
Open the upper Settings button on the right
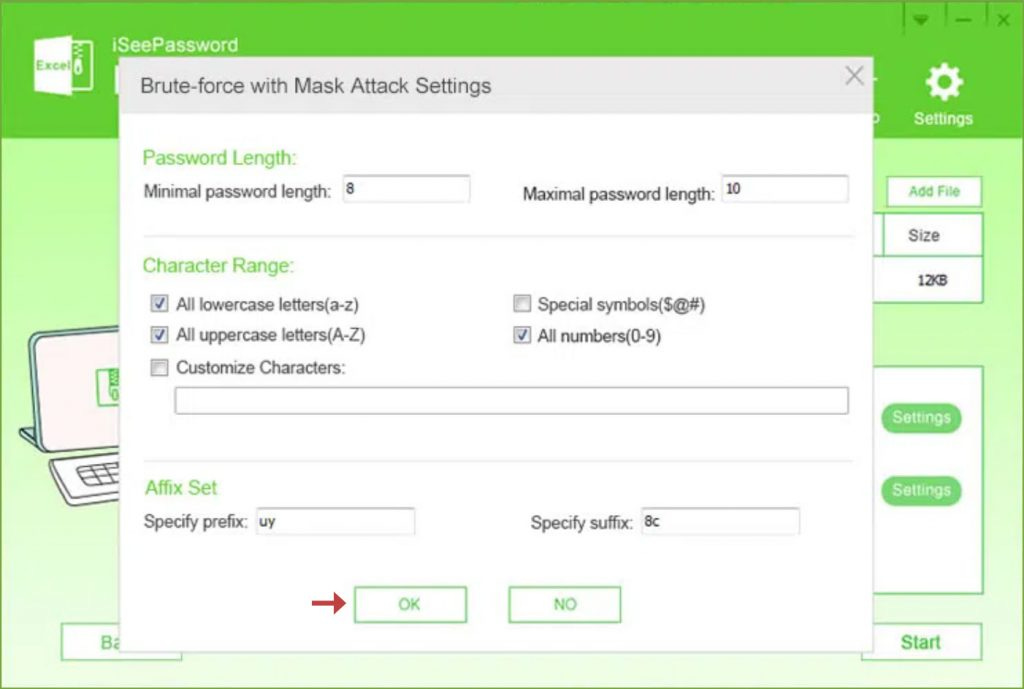click(x=919, y=418)
